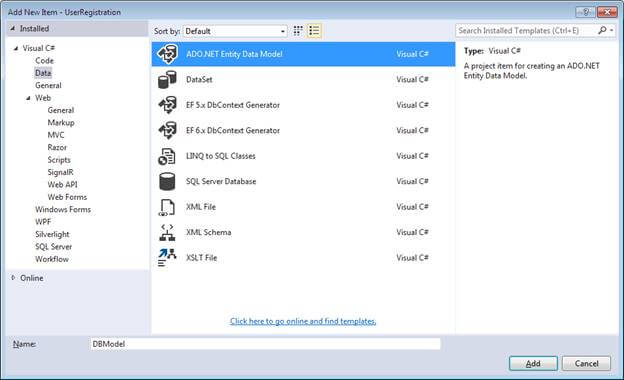Click the SQL Server Database cylinder icon
Viewport: 624px width, 380px height.
click(x=167, y=181)
